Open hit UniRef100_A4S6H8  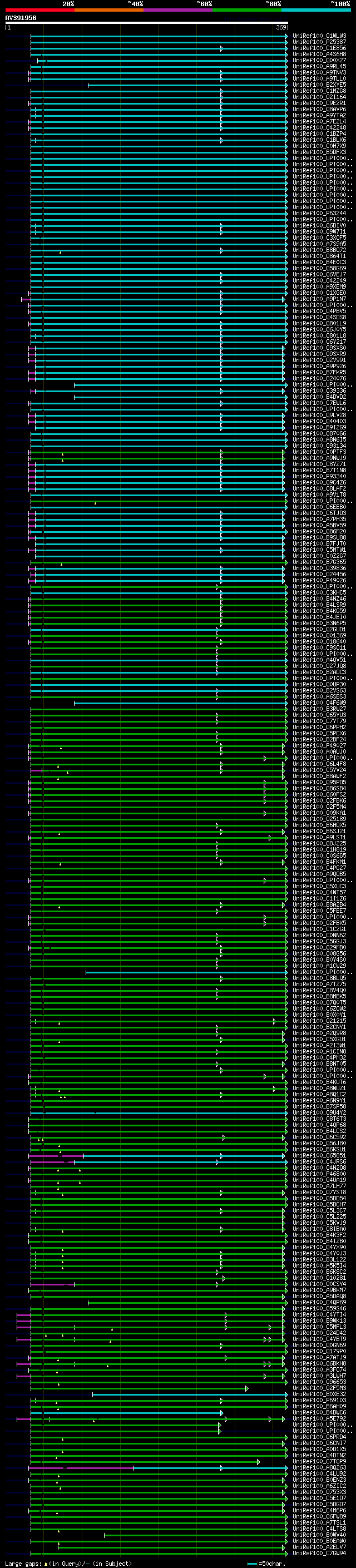click(319, 54)
